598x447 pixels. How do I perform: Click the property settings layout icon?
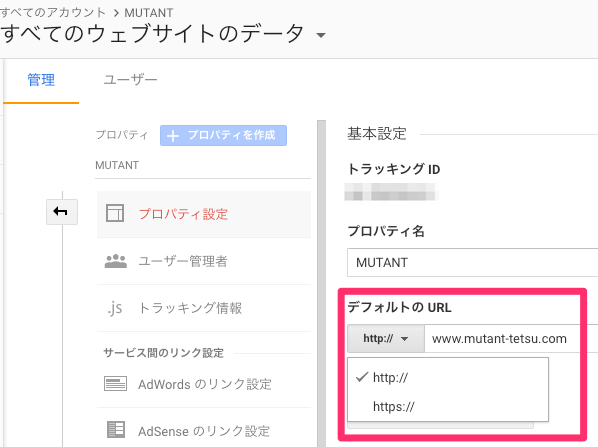(x=115, y=213)
